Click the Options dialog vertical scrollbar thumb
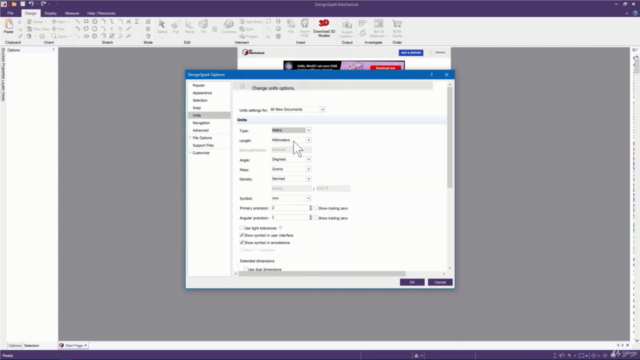The image size is (640, 360). (x=450, y=137)
